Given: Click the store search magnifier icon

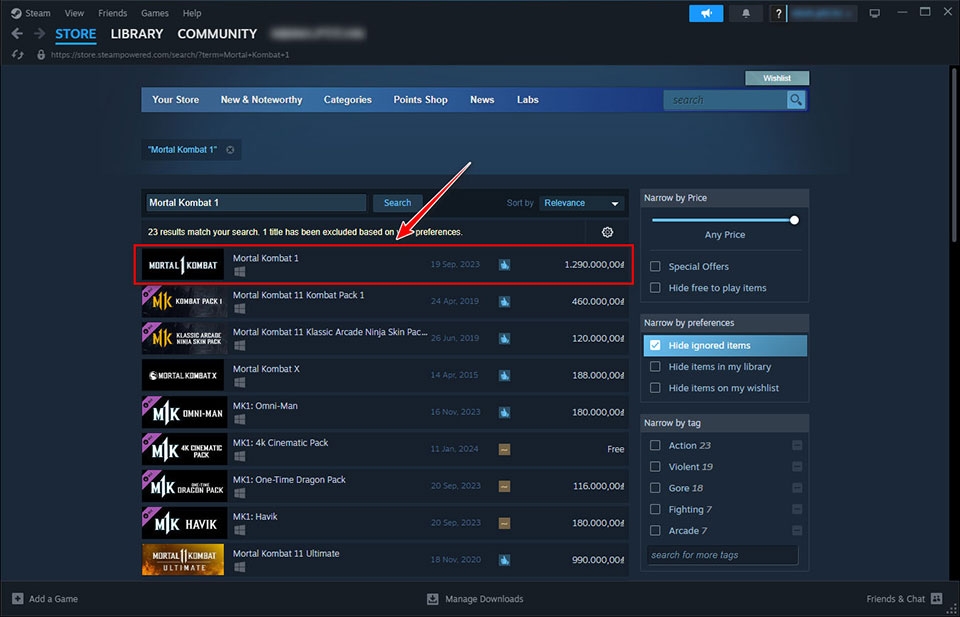Looking at the screenshot, I should click(x=796, y=100).
